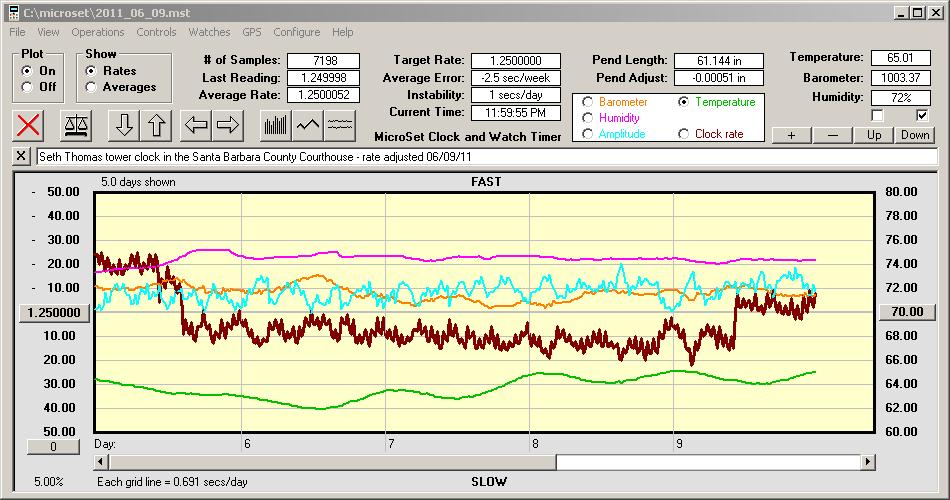Screen dimensions: 950x500
Task: Click 'Each grid line = 0.691 secs/day' text
Action: click(x=172, y=482)
